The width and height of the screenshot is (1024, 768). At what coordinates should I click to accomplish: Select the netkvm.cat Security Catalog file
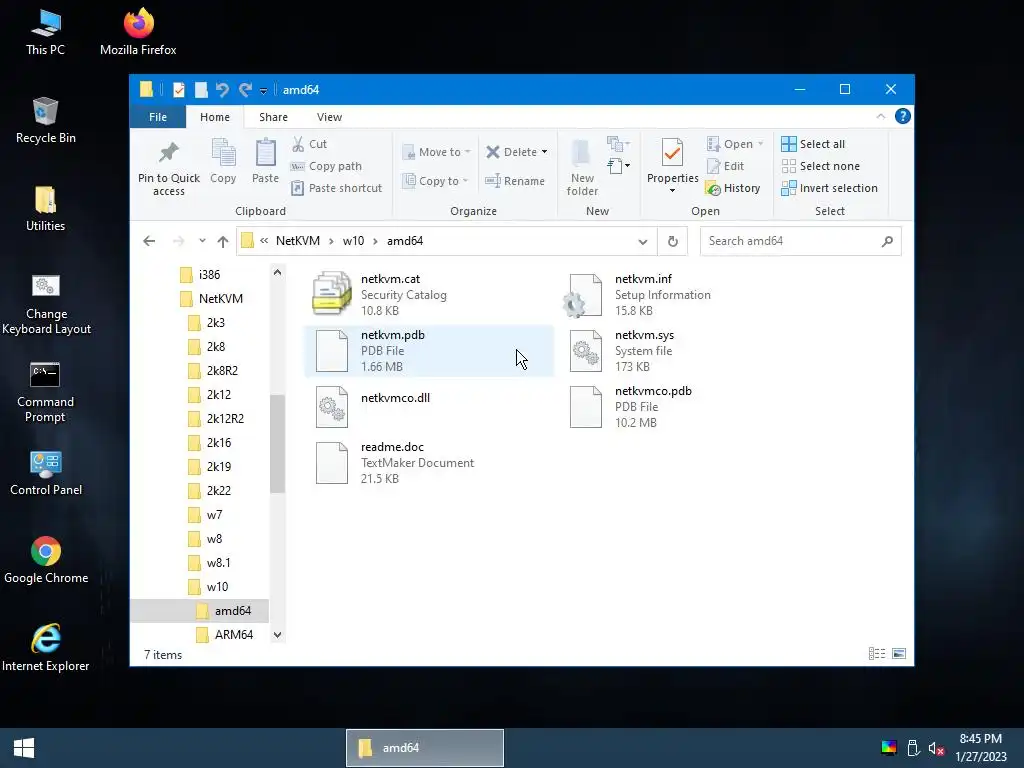pos(428,295)
